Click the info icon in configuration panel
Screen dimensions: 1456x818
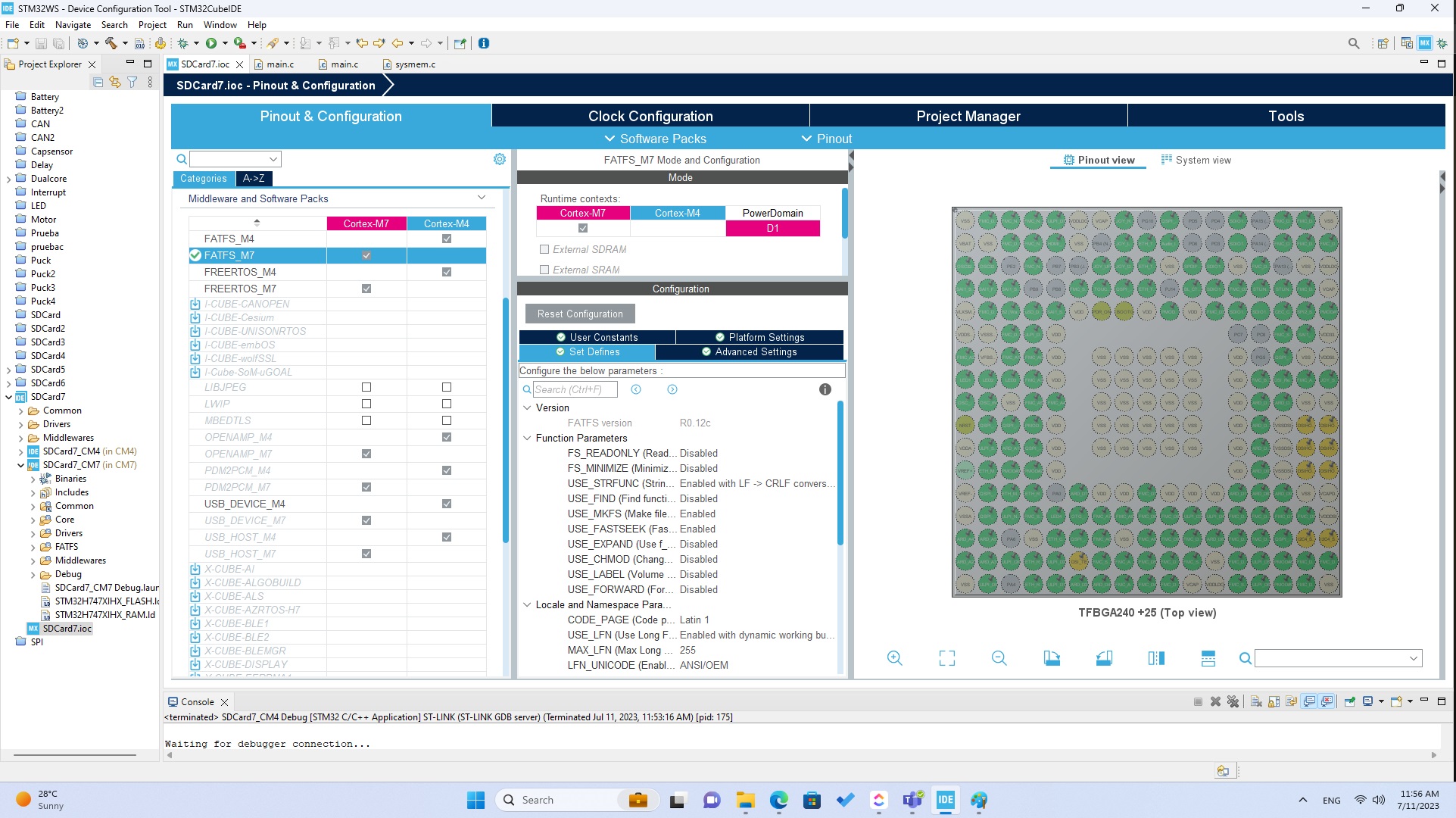coord(825,389)
